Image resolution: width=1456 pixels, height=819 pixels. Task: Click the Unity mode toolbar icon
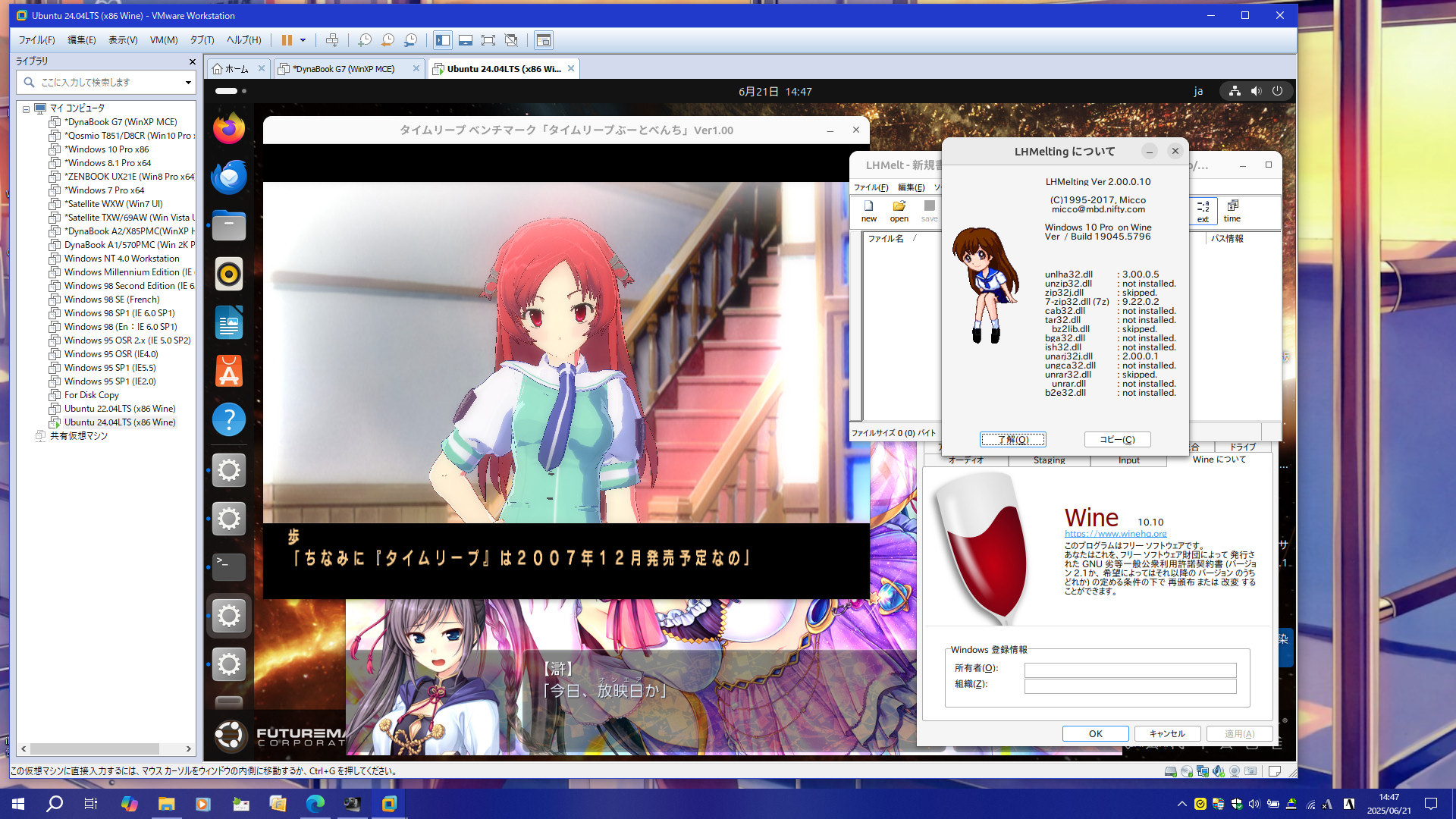511,40
